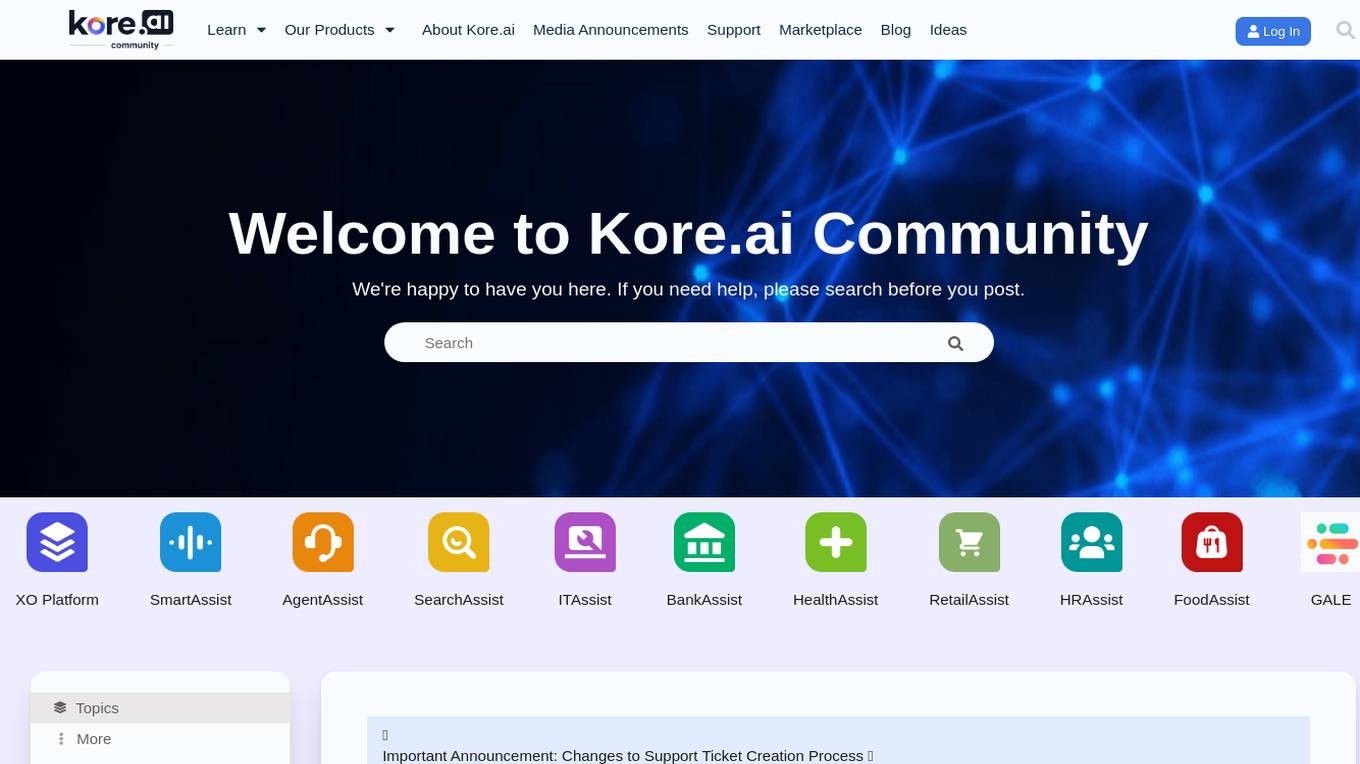Click the XO Platform label
The width and height of the screenshot is (1360, 764).
(57, 600)
